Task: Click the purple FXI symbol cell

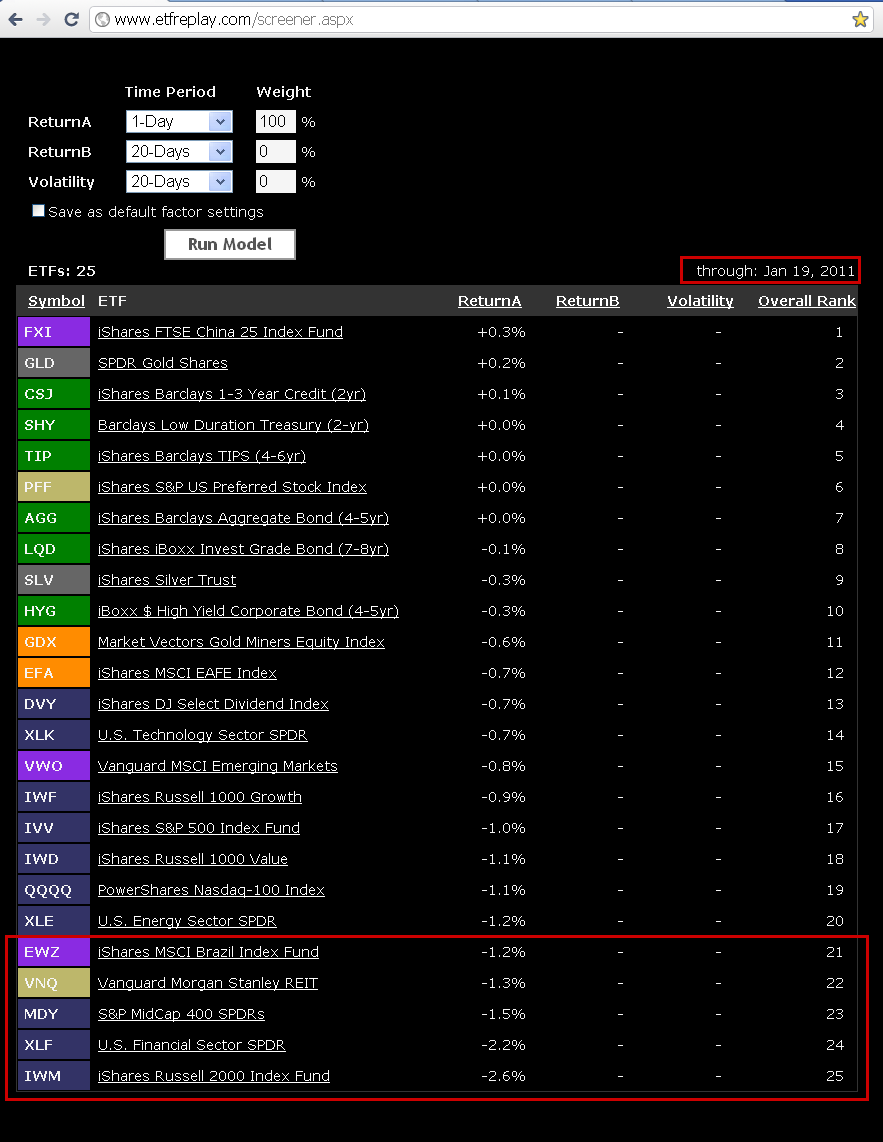Action: [54, 332]
